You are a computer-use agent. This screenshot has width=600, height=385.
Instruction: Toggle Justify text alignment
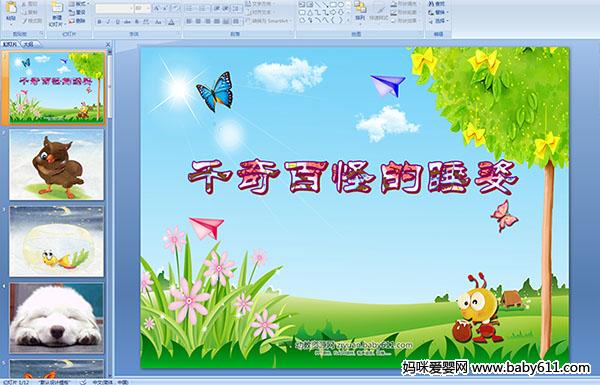tap(217, 21)
